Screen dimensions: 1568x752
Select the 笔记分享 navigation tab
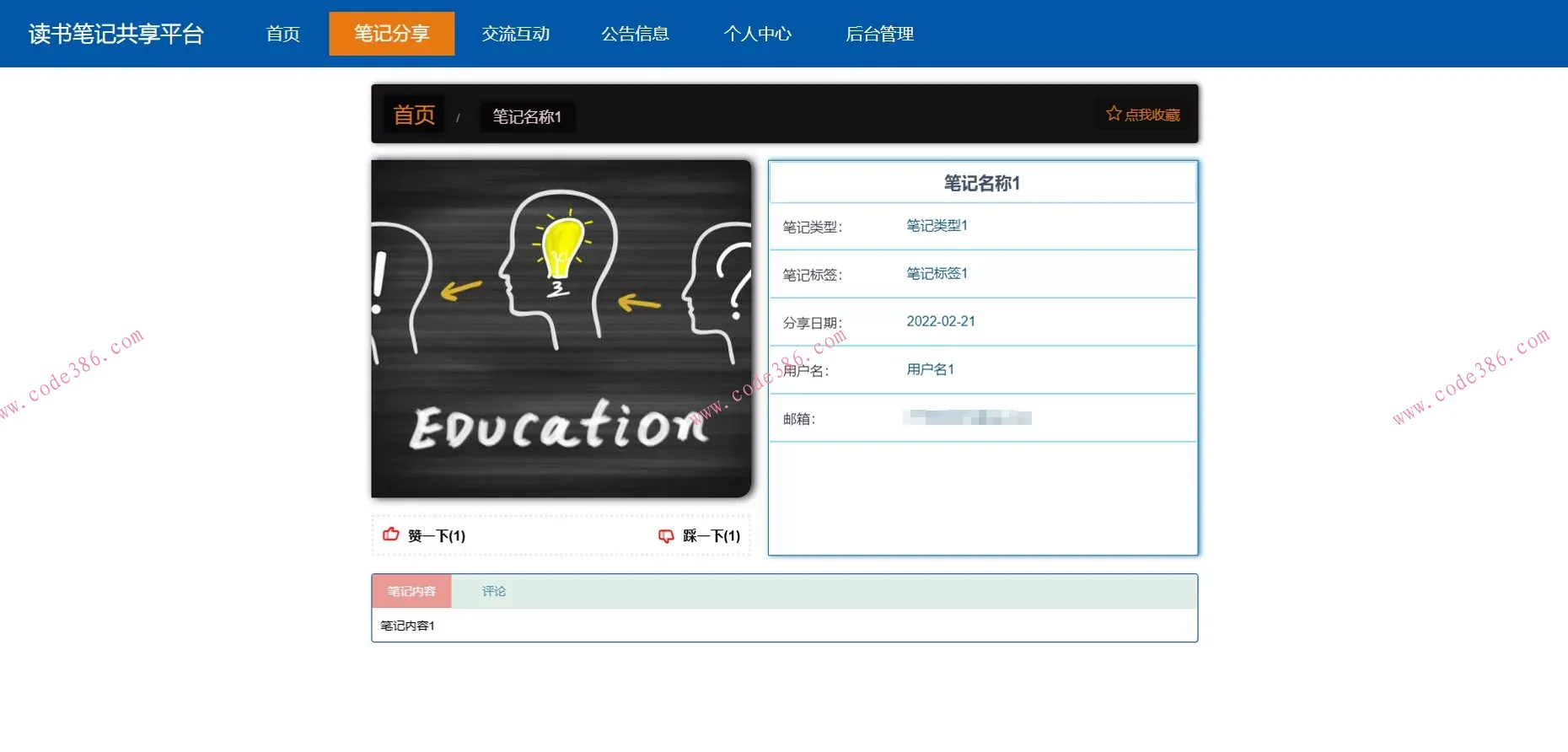[x=391, y=34]
